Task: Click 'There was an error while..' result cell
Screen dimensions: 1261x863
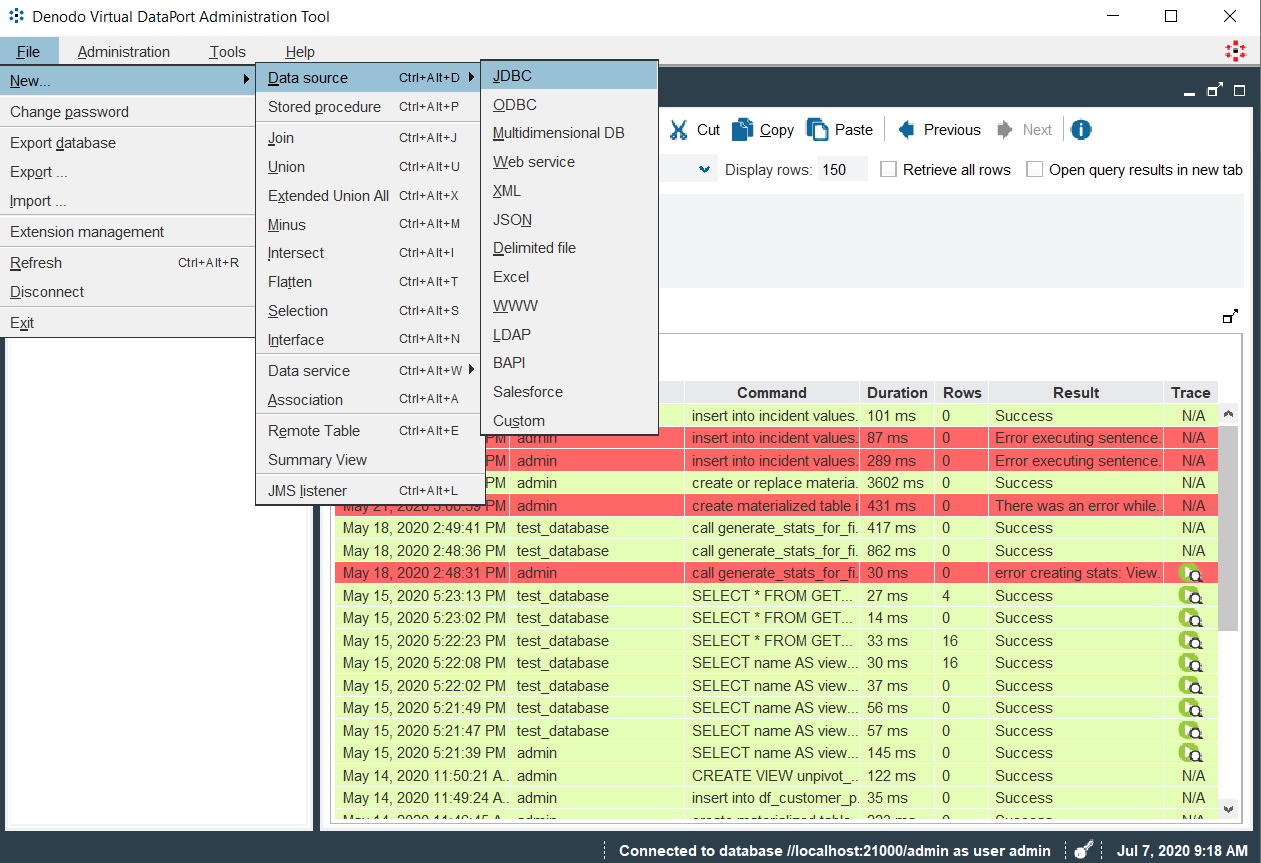Action: pos(1077,506)
